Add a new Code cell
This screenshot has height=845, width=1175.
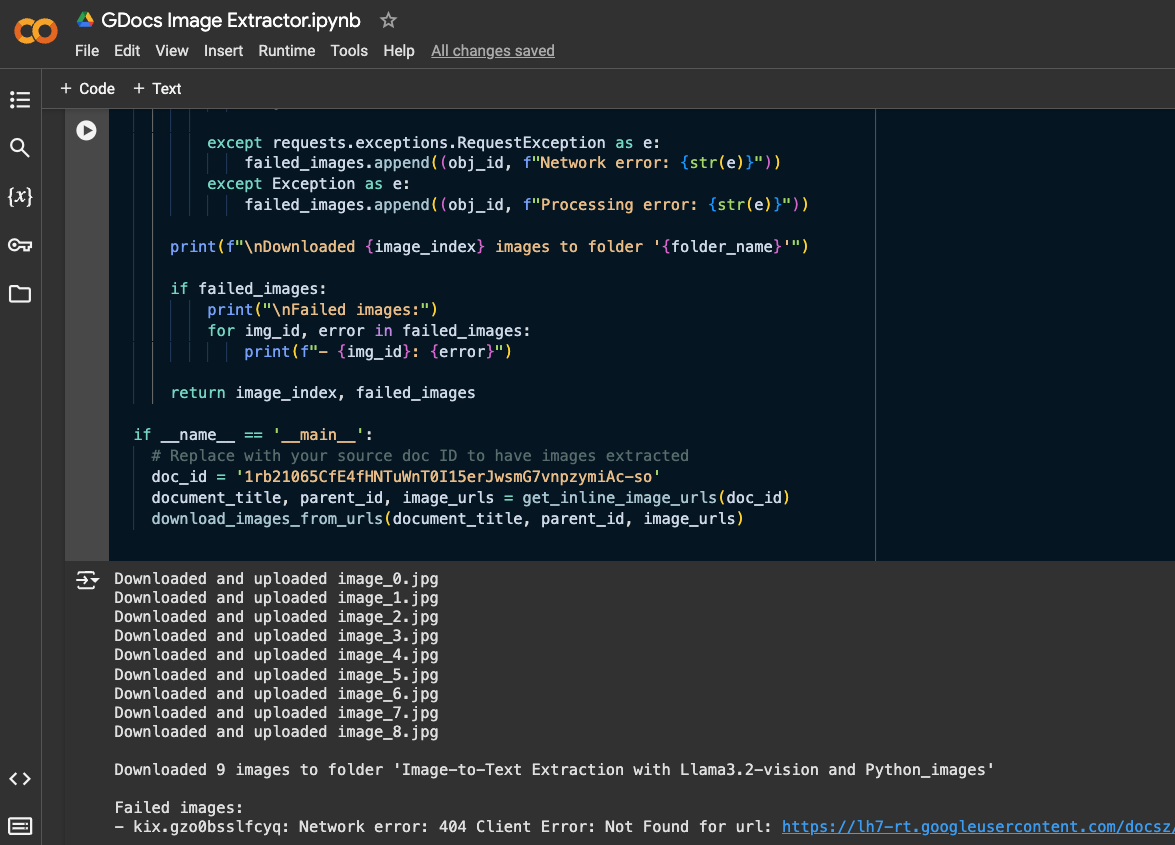(87, 89)
